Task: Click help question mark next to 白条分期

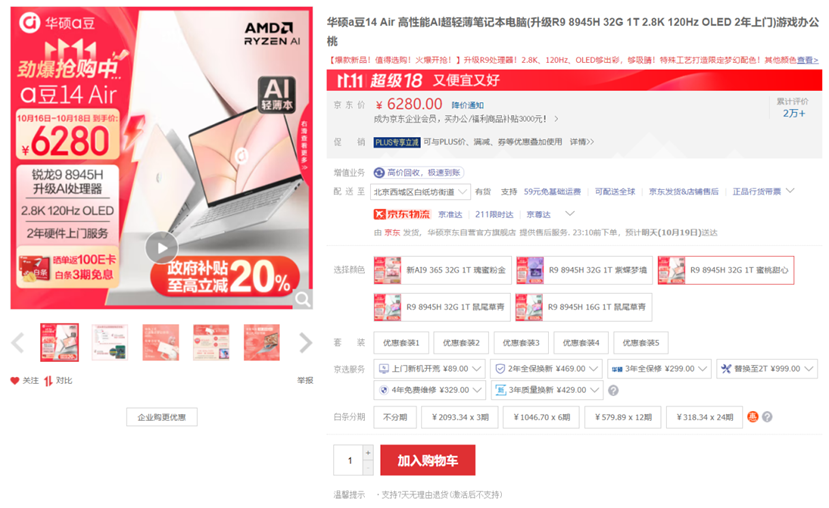Action: point(767,417)
